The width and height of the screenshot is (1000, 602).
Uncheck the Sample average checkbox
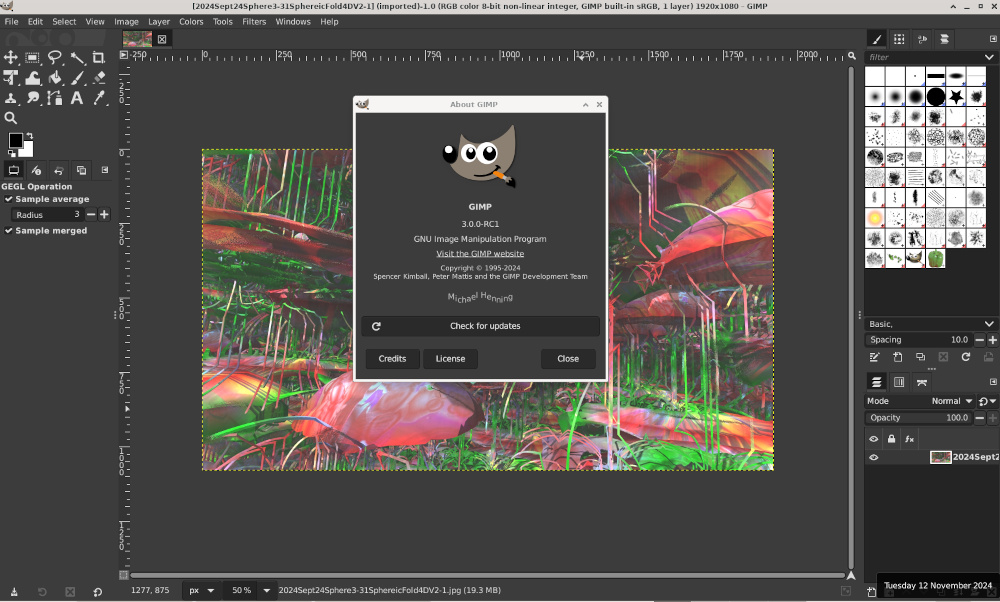tap(9, 199)
